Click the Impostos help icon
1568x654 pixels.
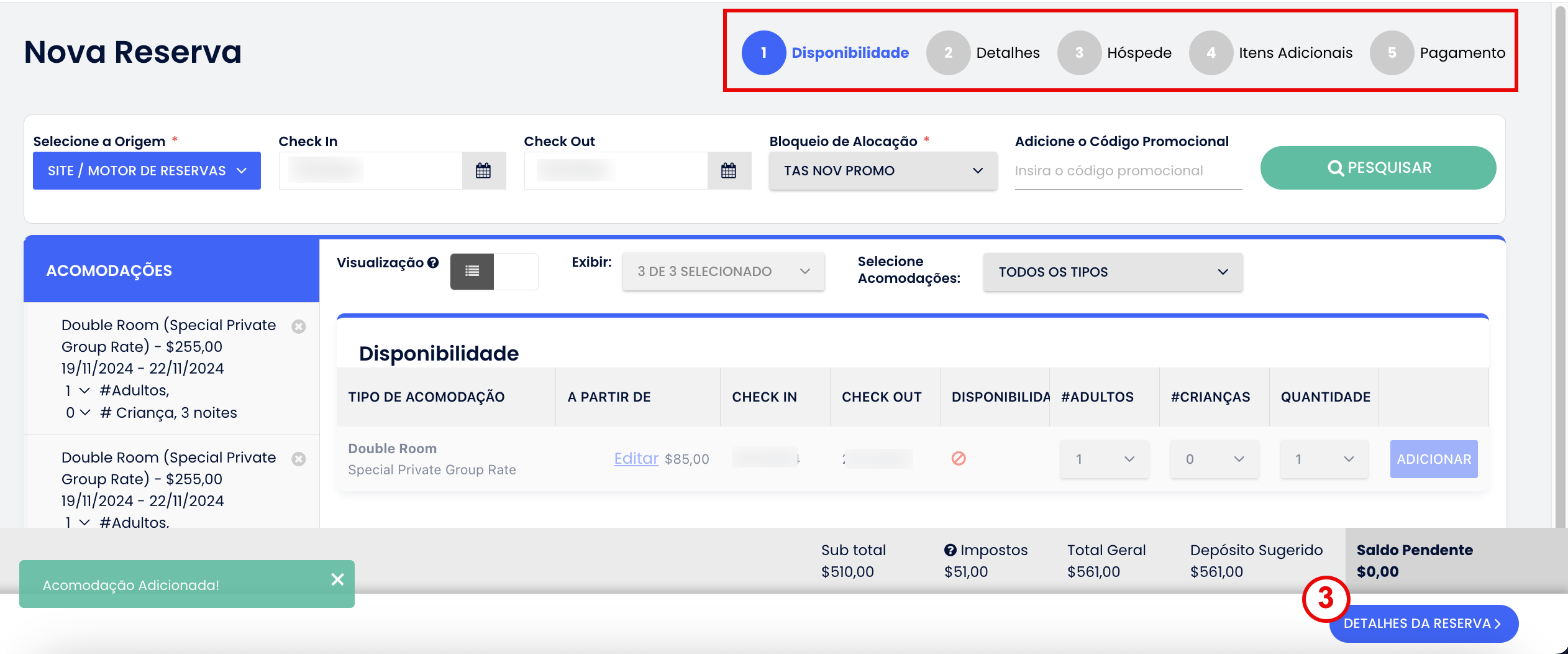click(950, 550)
